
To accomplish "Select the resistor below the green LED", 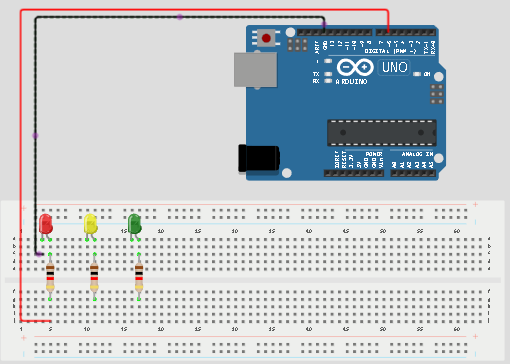I will 139,277.
